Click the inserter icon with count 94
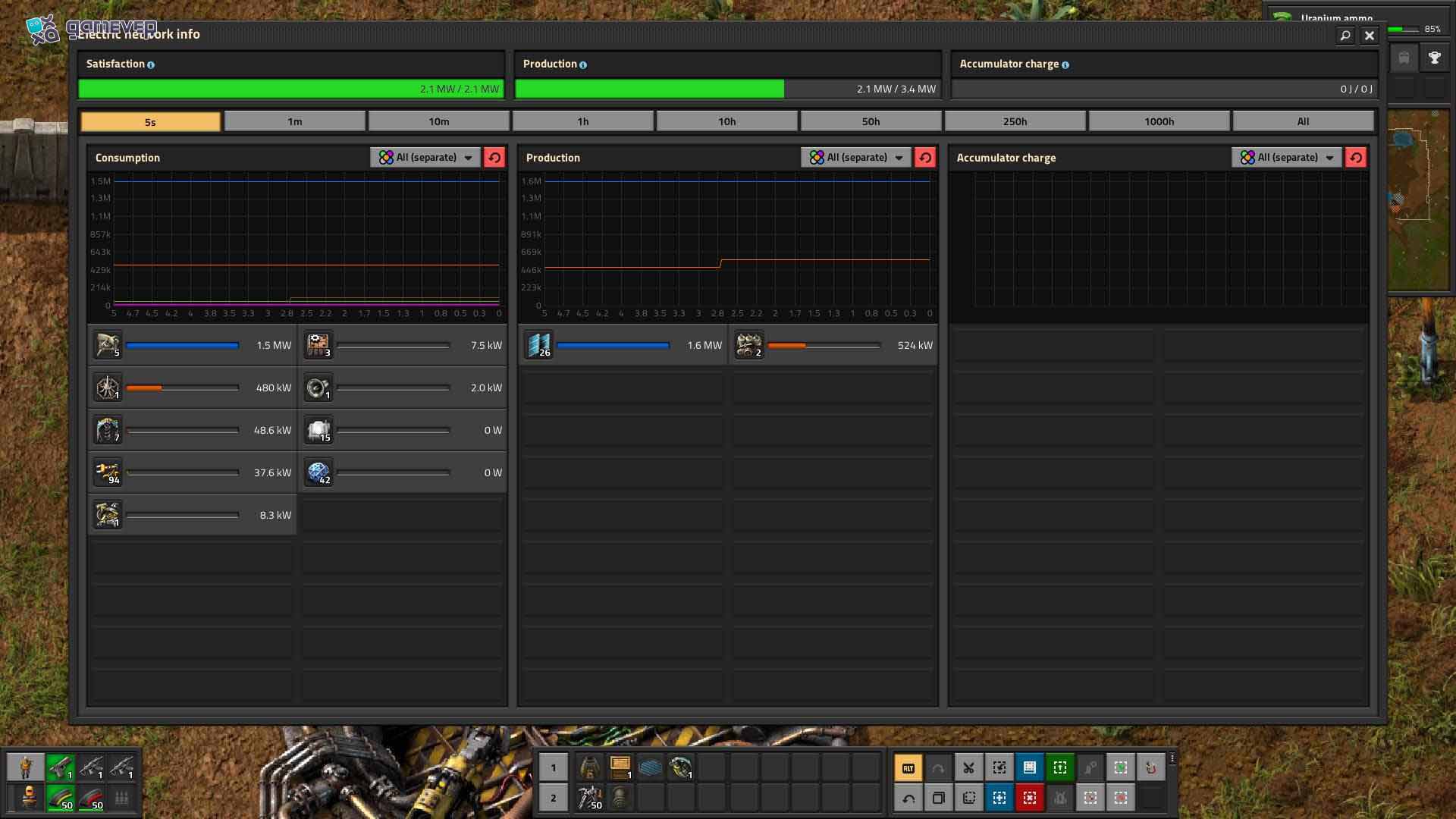The image size is (1456, 819). click(107, 472)
